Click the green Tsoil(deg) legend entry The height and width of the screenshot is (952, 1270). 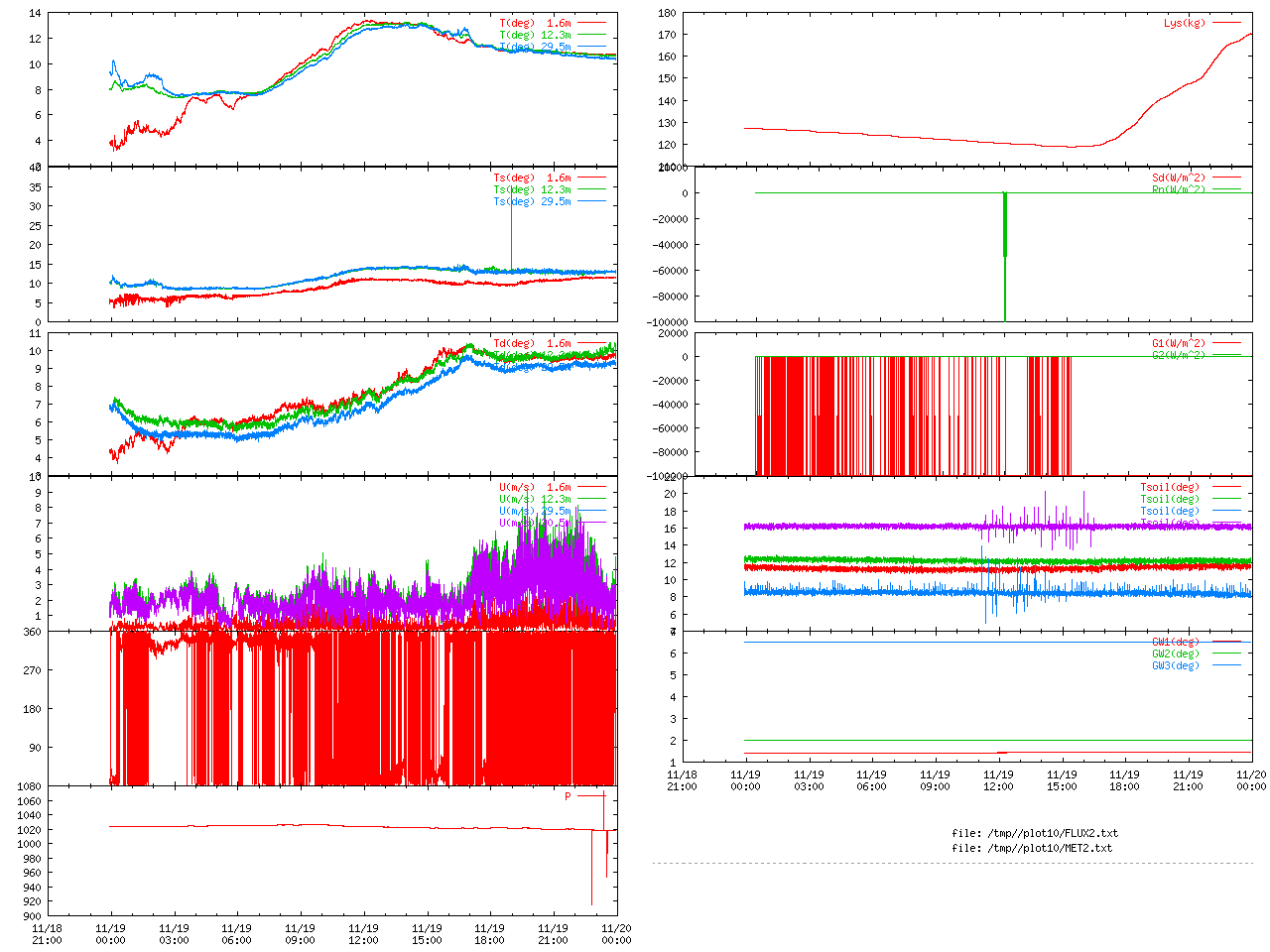point(1190,500)
